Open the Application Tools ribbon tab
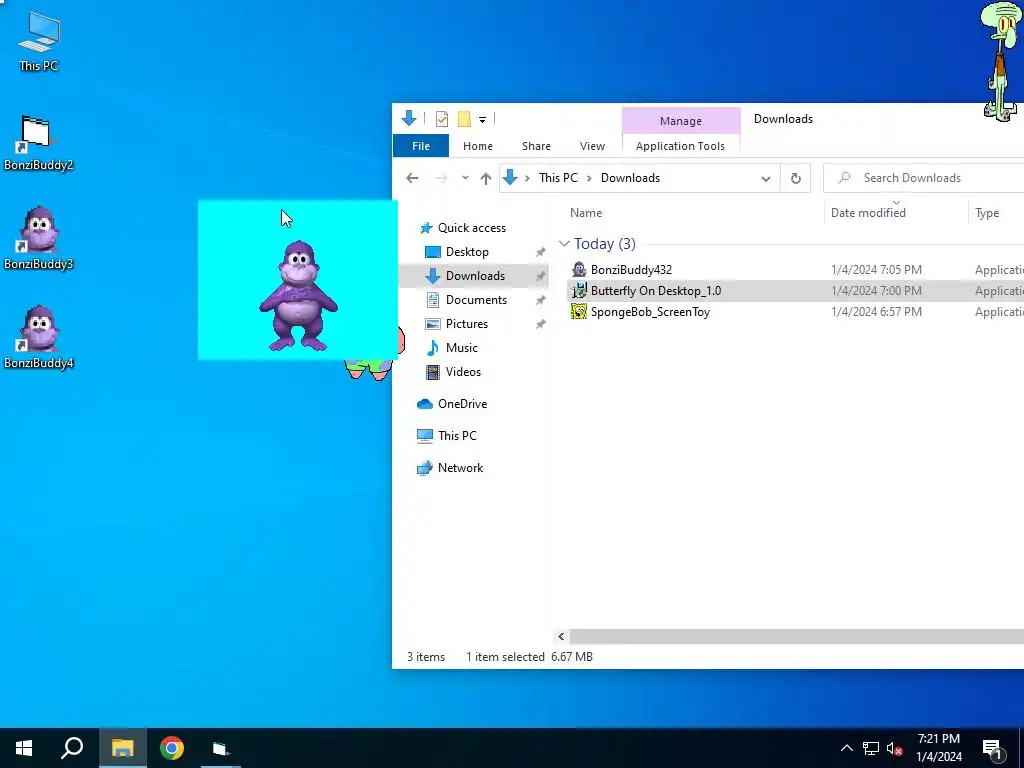This screenshot has height=768, width=1024. coord(680,146)
